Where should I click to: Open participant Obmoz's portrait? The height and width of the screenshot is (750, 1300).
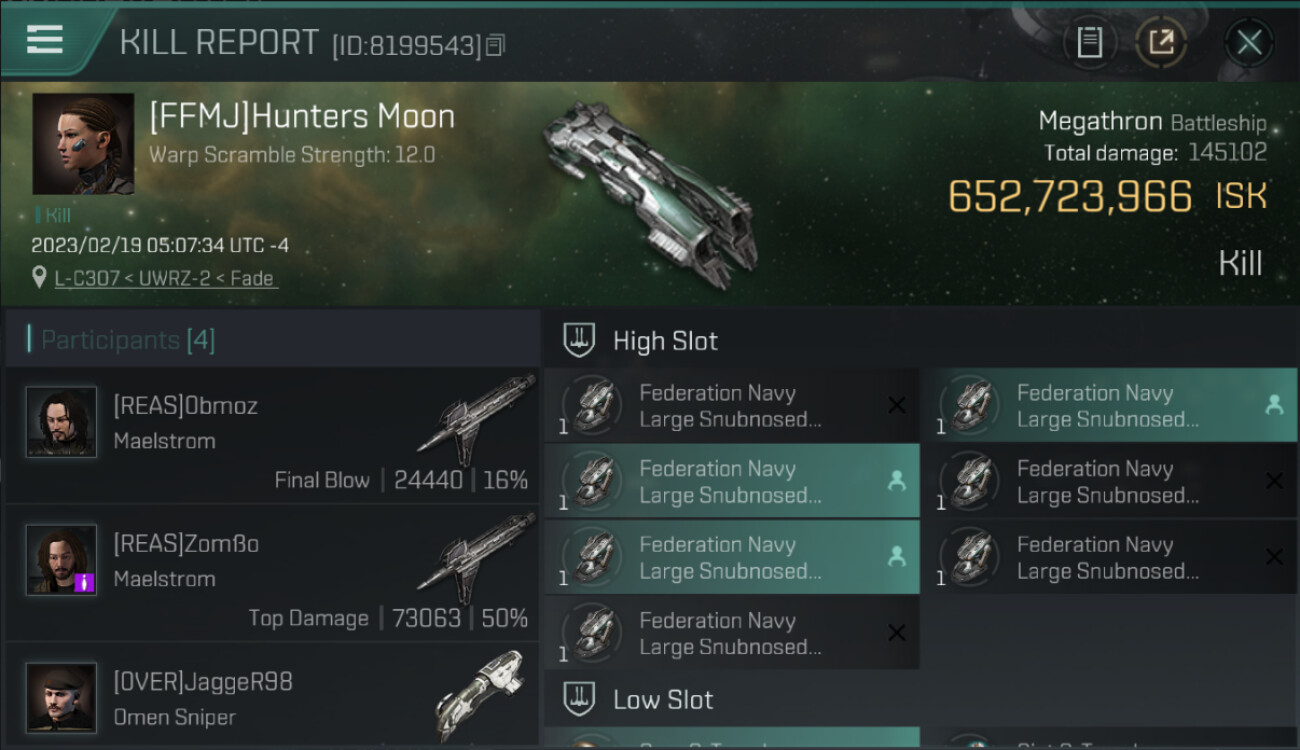point(62,422)
